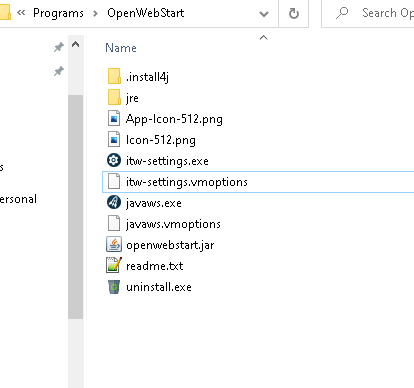
Task: Select readme.txt file name
Action: [155, 266]
